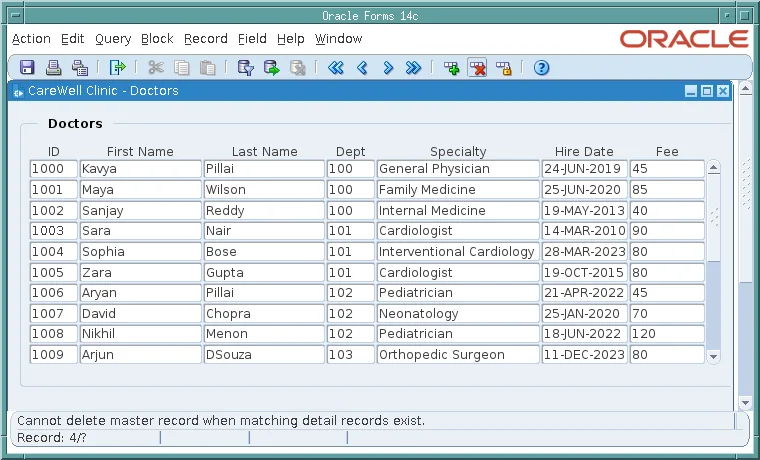Click the Lock Record icon
760x460 pixels.
[504, 67]
